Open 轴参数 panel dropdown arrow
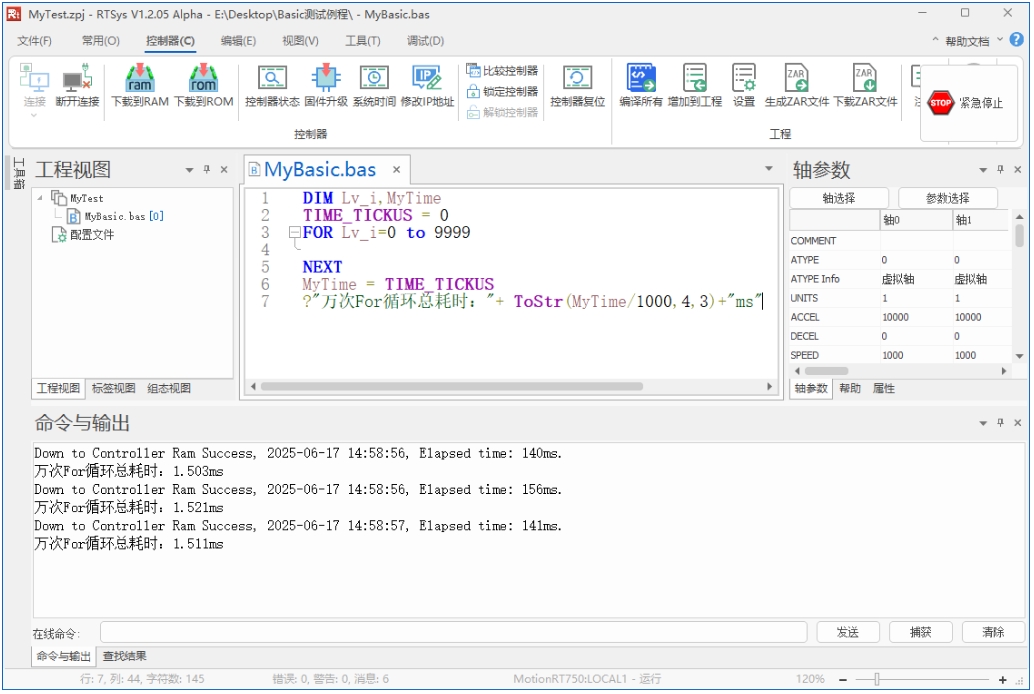This screenshot has height=694, width=1034. pyautogui.click(x=983, y=170)
